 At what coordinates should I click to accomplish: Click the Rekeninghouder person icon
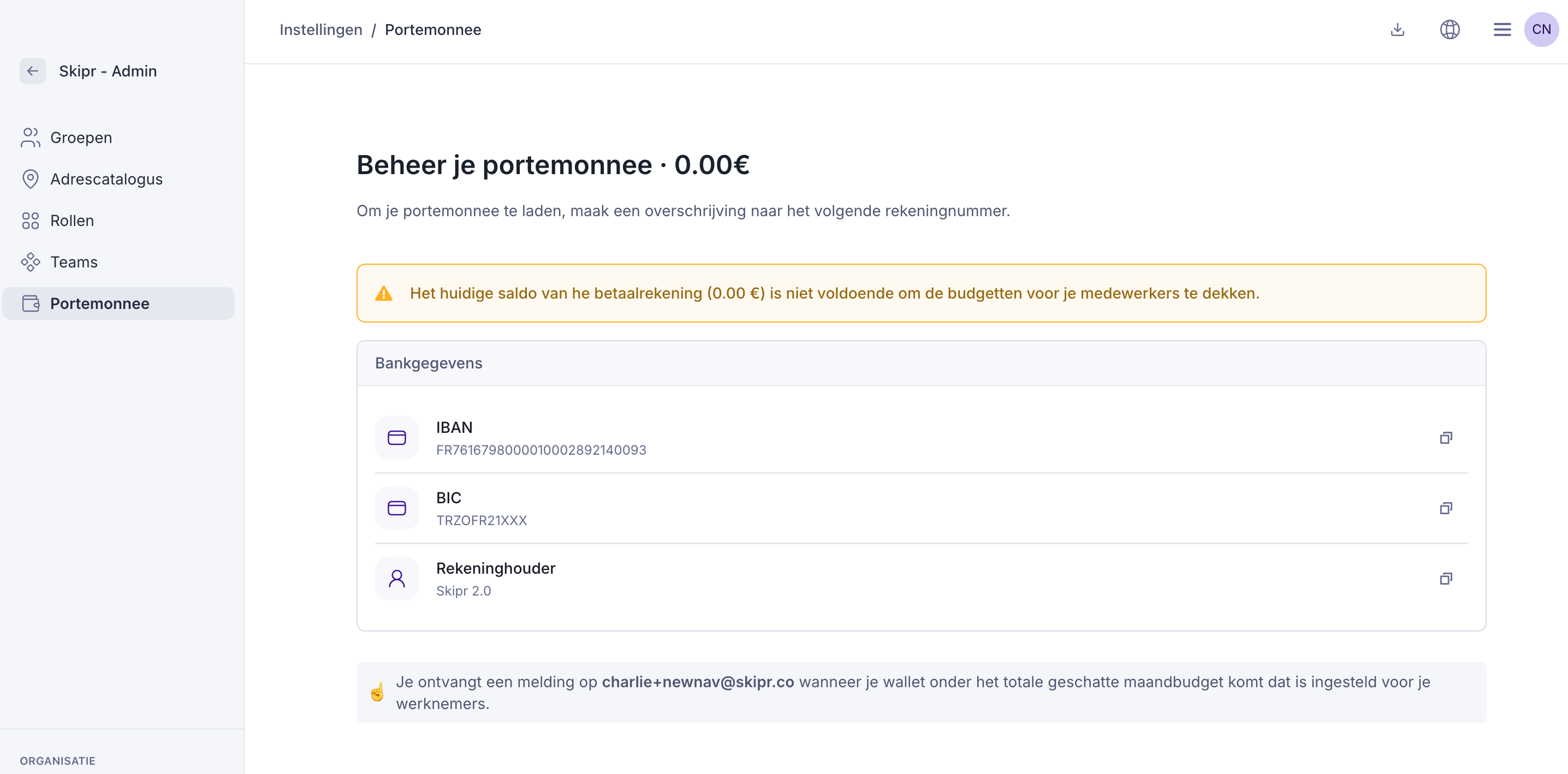[396, 579]
